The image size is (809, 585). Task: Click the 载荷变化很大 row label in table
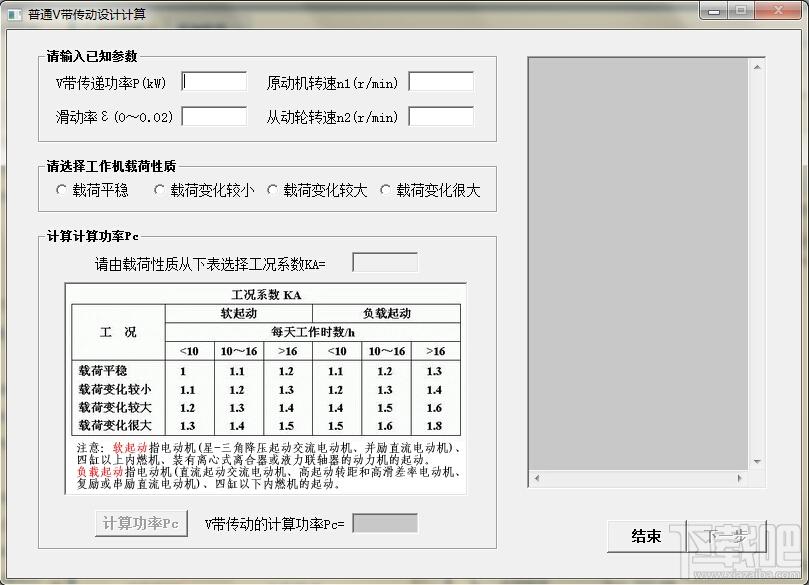click(115, 425)
